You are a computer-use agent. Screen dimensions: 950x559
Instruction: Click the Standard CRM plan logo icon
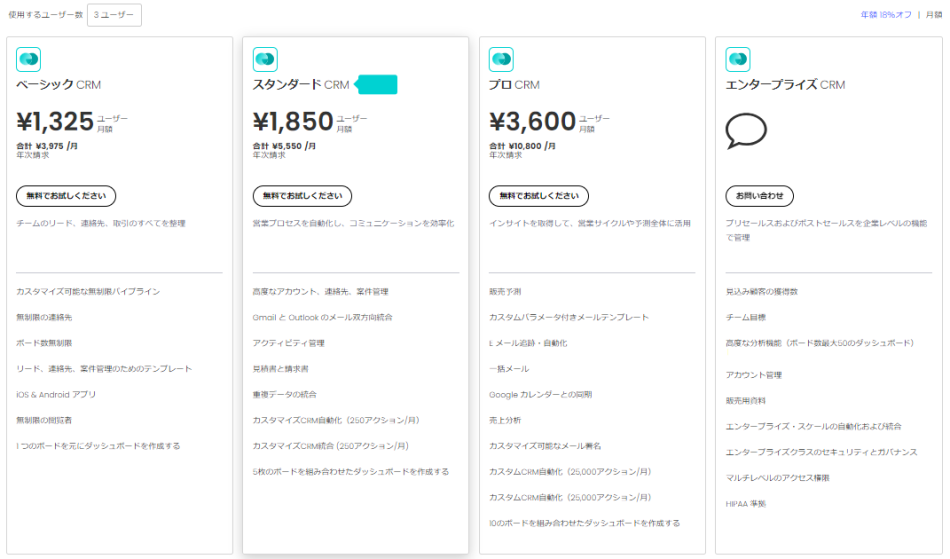(265, 60)
